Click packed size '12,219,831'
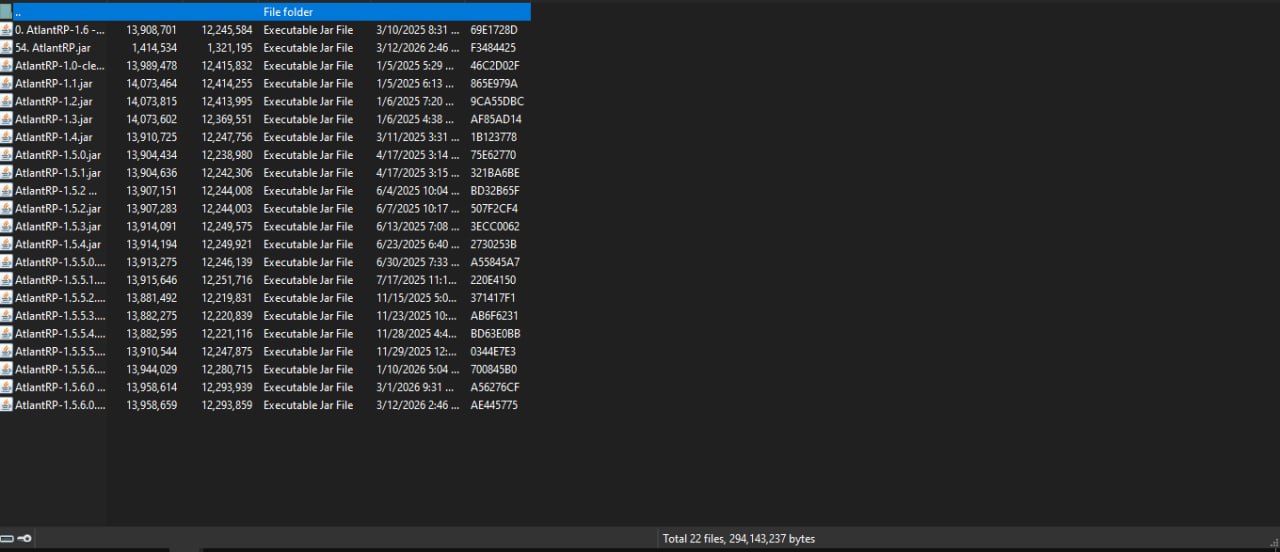 [x=227, y=298]
